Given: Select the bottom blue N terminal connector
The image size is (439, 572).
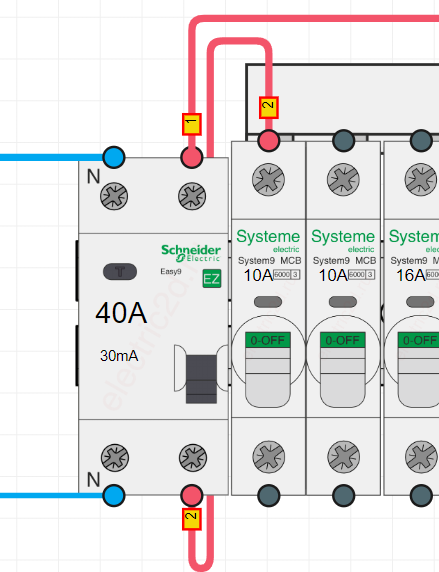Looking at the screenshot, I should coord(114,495).
